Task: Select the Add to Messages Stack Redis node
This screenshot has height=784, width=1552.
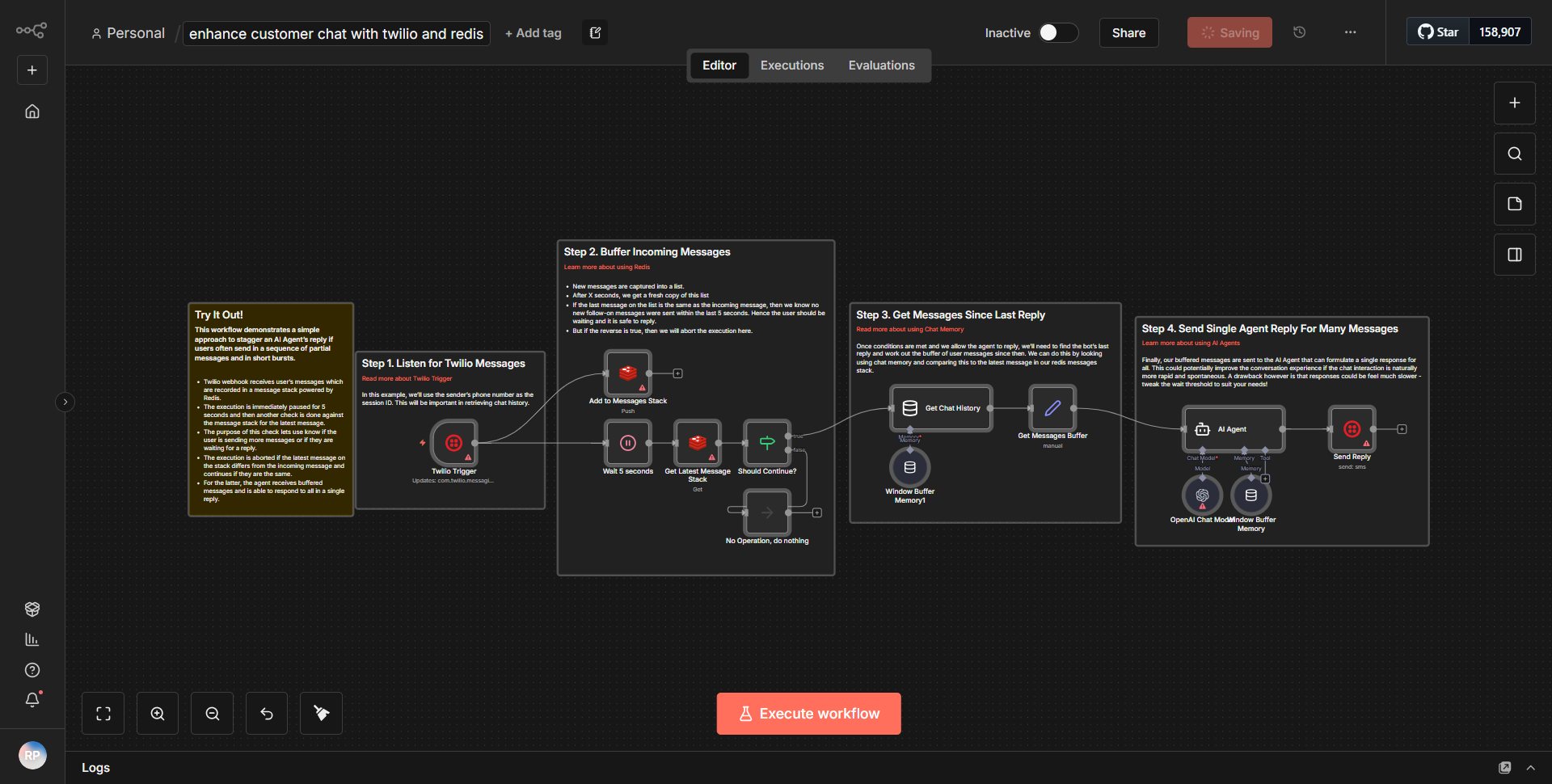Action: pyautogui.click(x=627, y=373)
